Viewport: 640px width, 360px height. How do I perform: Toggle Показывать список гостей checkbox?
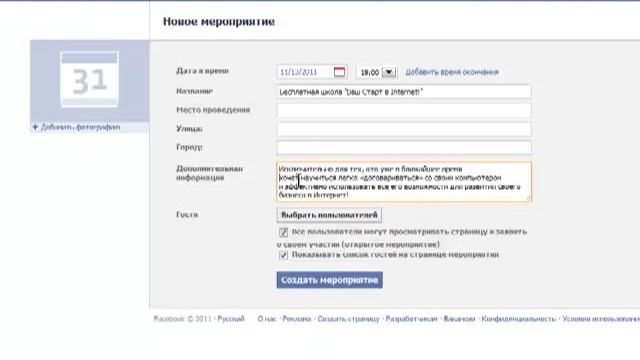(283, 255)
